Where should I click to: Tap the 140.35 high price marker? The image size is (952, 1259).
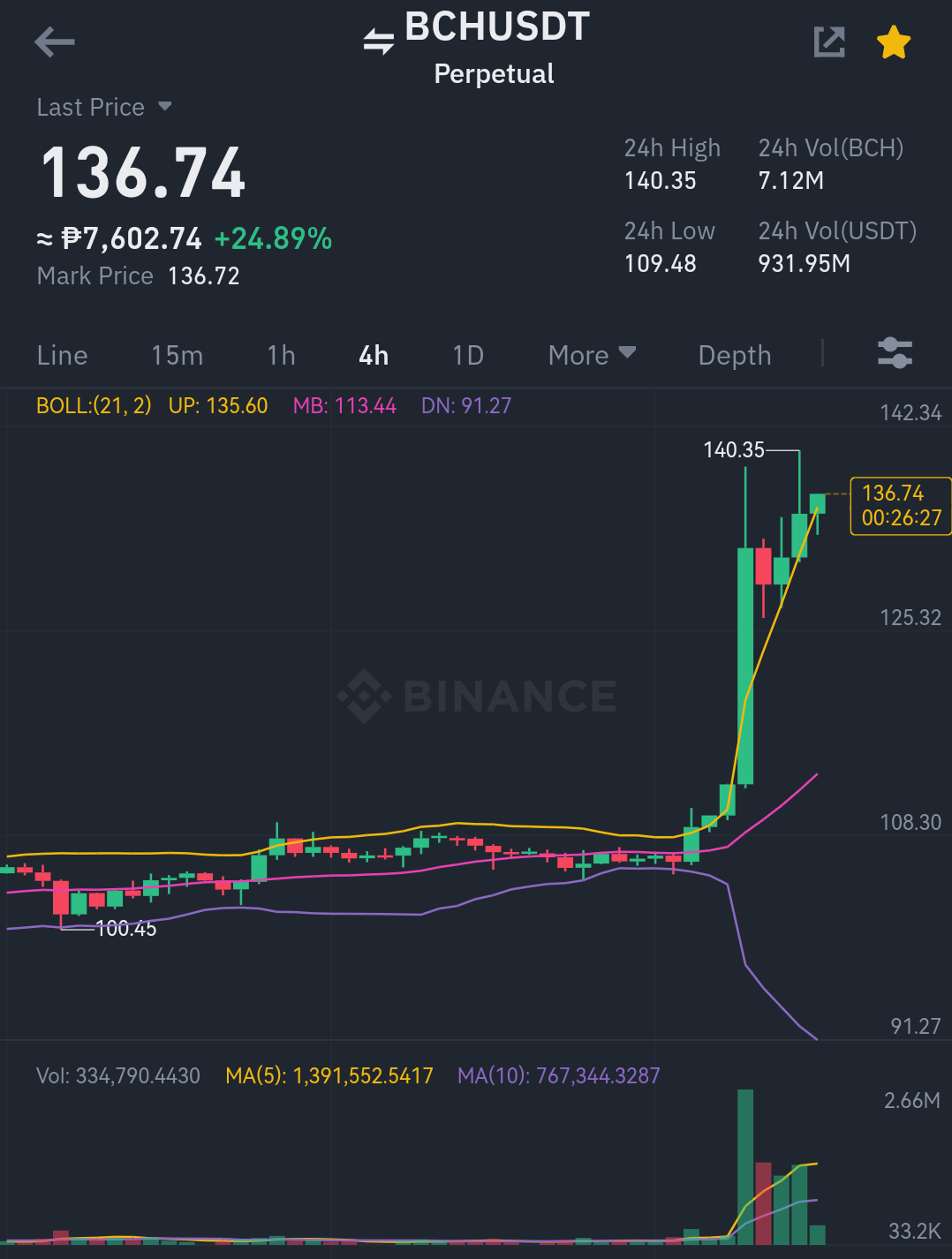(734, 449)
